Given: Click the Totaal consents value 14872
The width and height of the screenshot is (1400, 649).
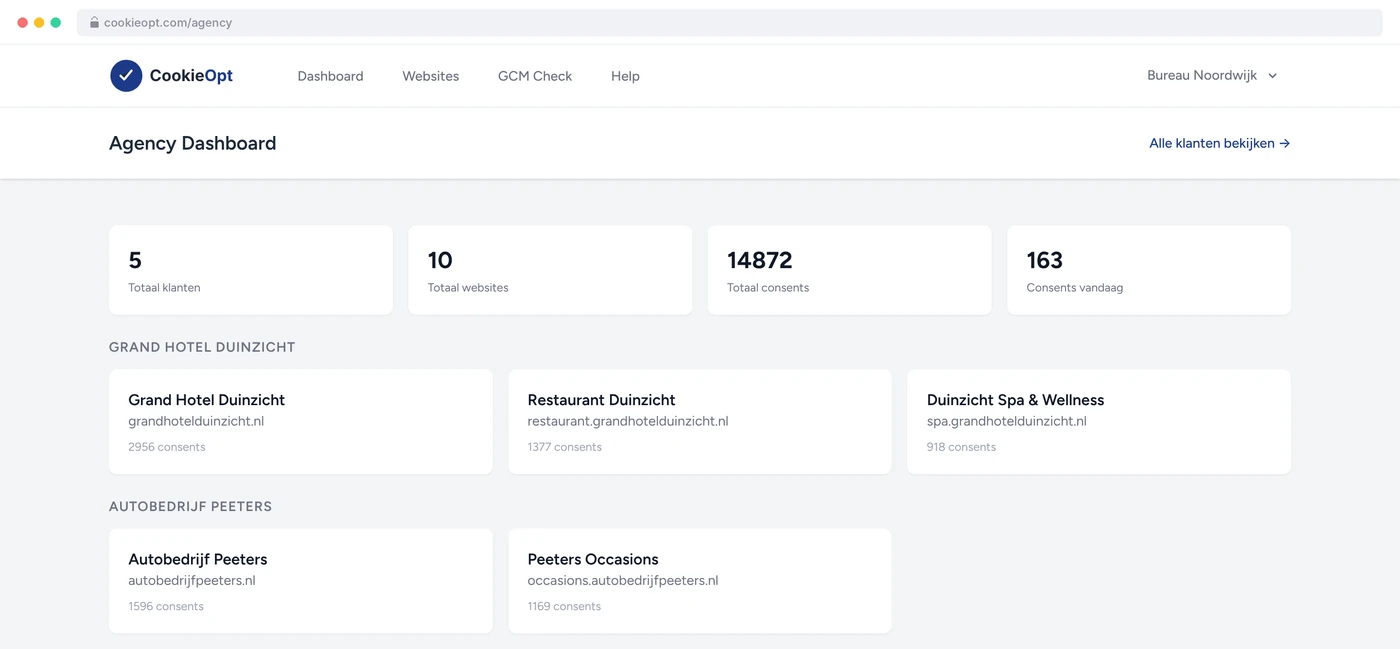Looking at the screenshot, I should [760, 260].
